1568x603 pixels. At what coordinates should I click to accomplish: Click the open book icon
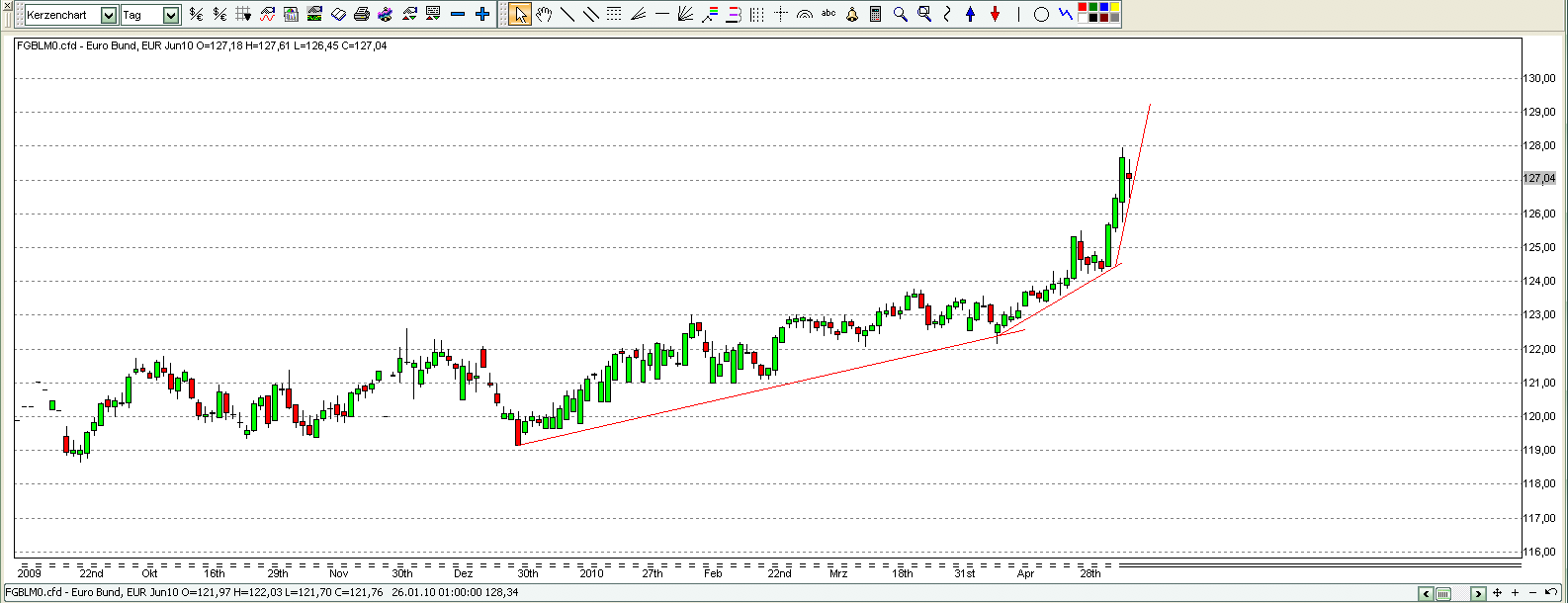(338, 14)
